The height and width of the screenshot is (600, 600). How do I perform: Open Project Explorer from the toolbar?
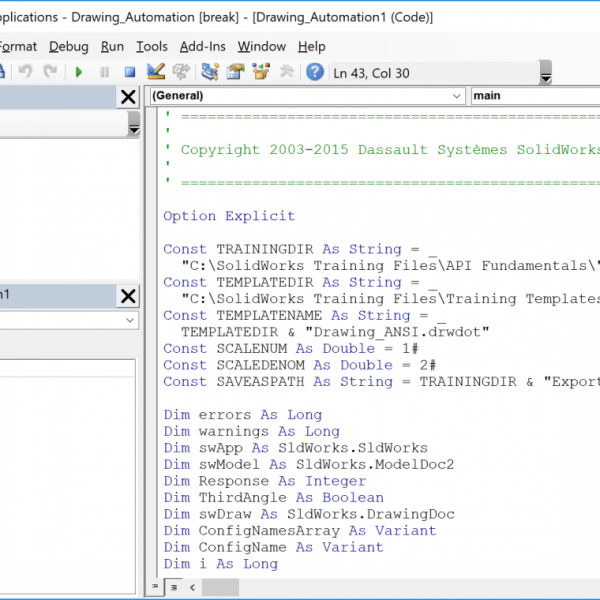[210, 72]
